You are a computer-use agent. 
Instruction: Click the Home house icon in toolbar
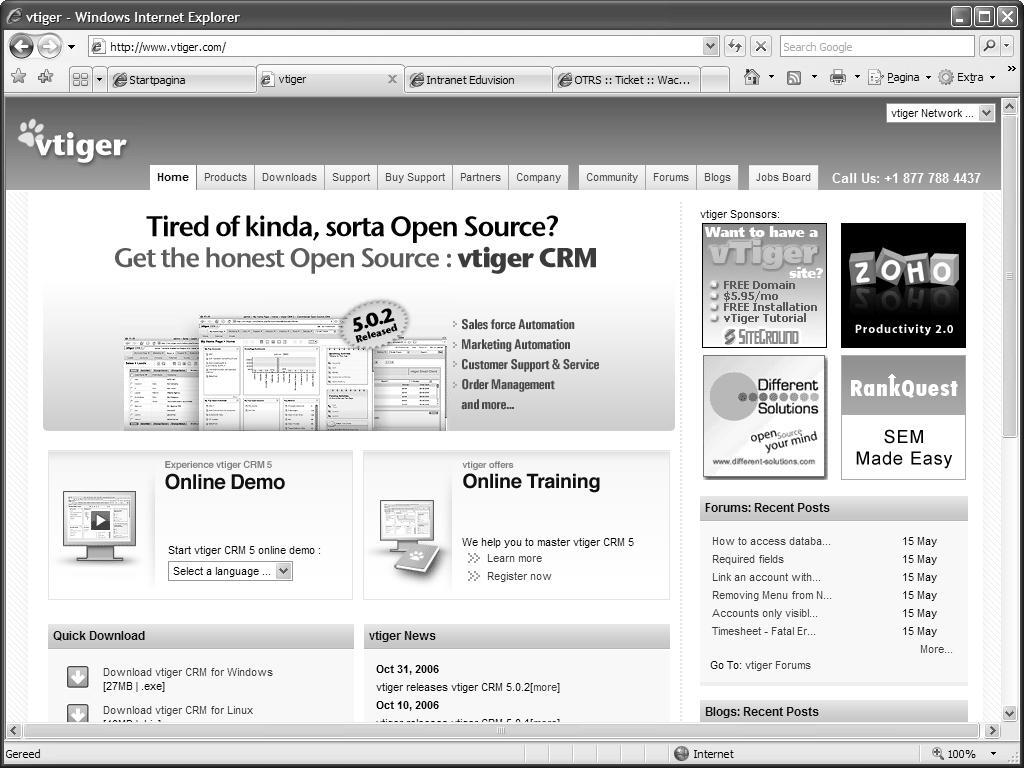point(752,77)
